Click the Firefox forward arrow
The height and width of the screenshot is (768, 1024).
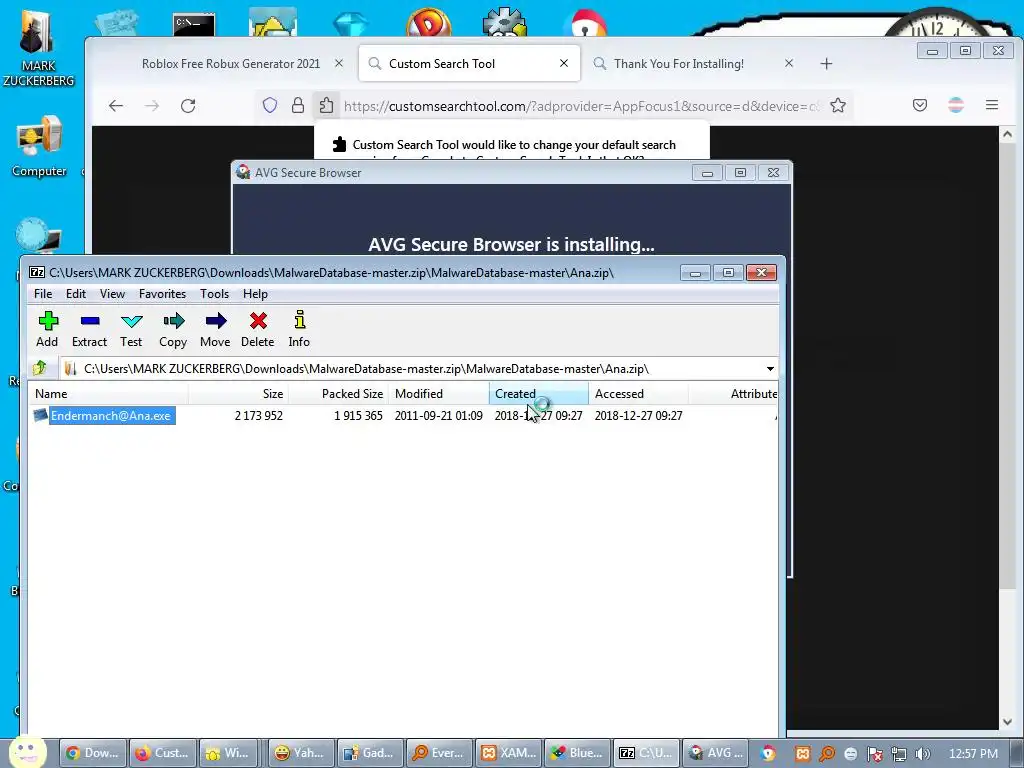[x=152, y=106]
